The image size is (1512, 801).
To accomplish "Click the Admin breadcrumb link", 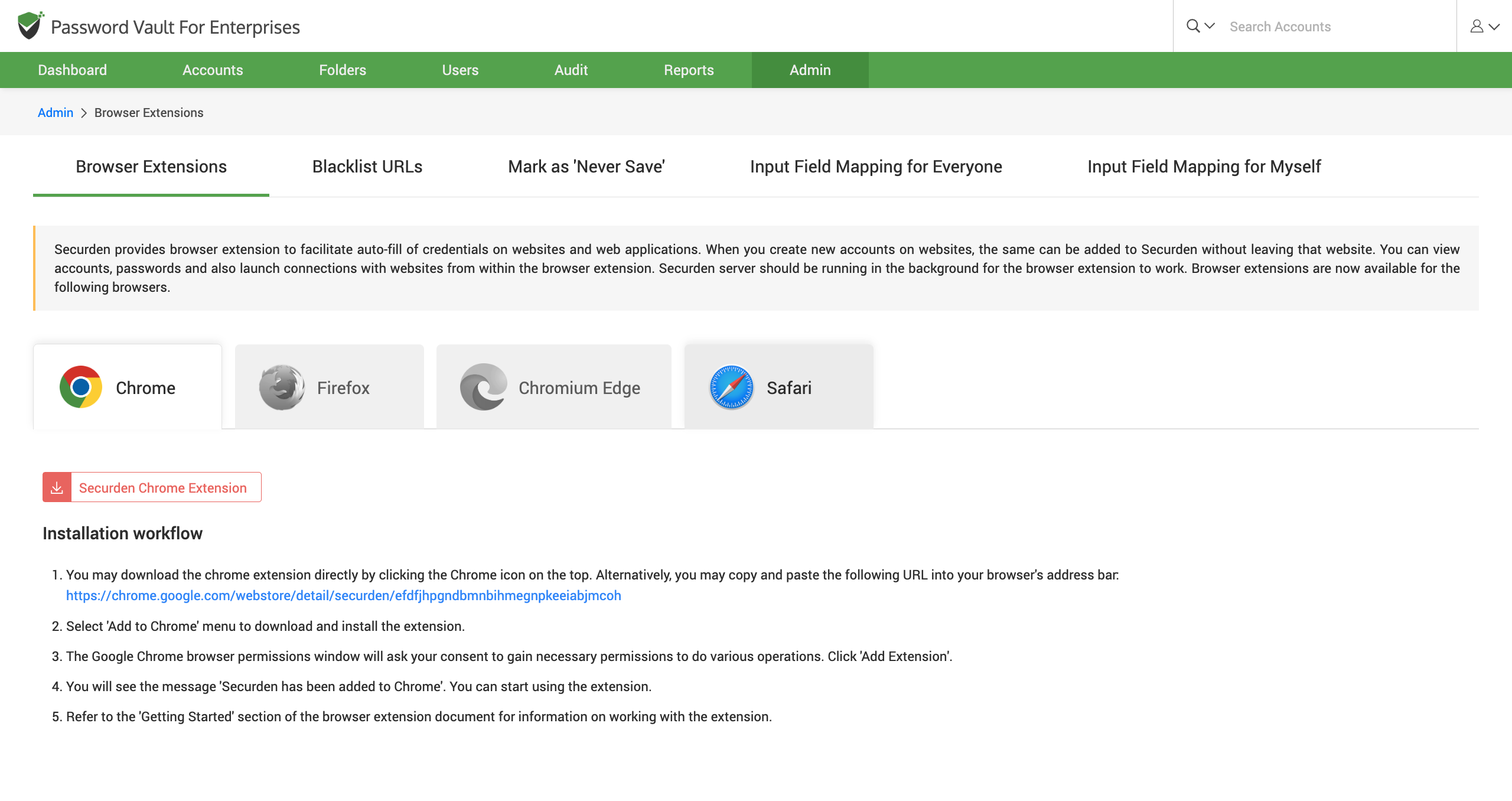I will point(55,112).
